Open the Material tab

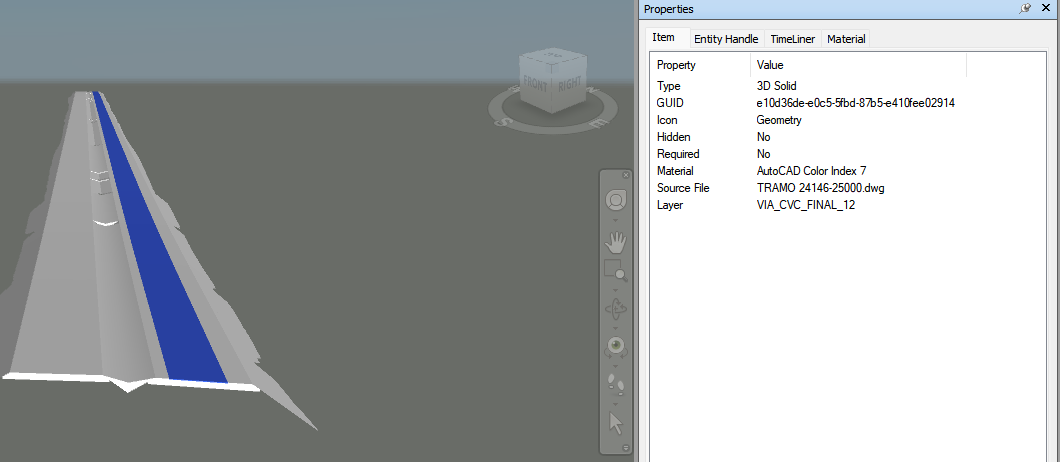pyautogui.click(x=846, y=39)
